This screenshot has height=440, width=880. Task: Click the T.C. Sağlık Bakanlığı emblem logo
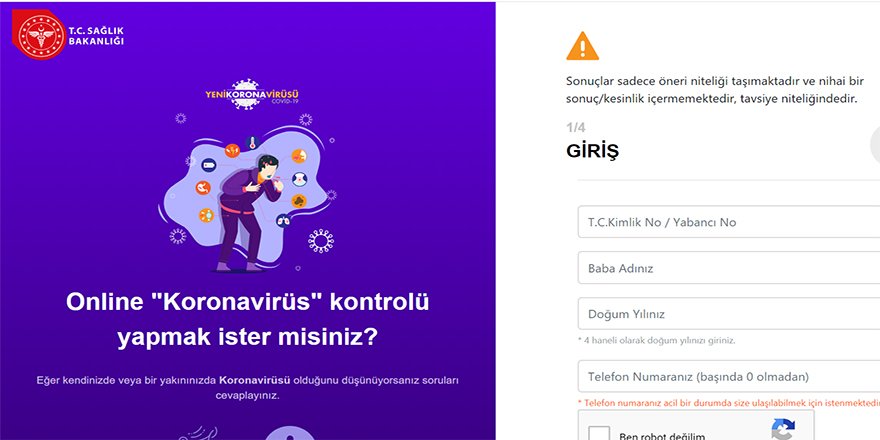pos(39,34)
